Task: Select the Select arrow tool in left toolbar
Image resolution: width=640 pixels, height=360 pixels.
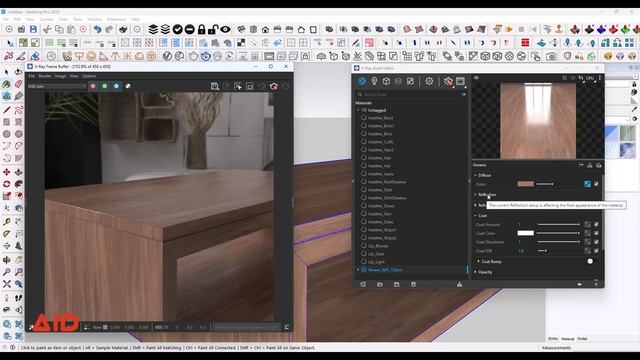Action: pos(7,72)
